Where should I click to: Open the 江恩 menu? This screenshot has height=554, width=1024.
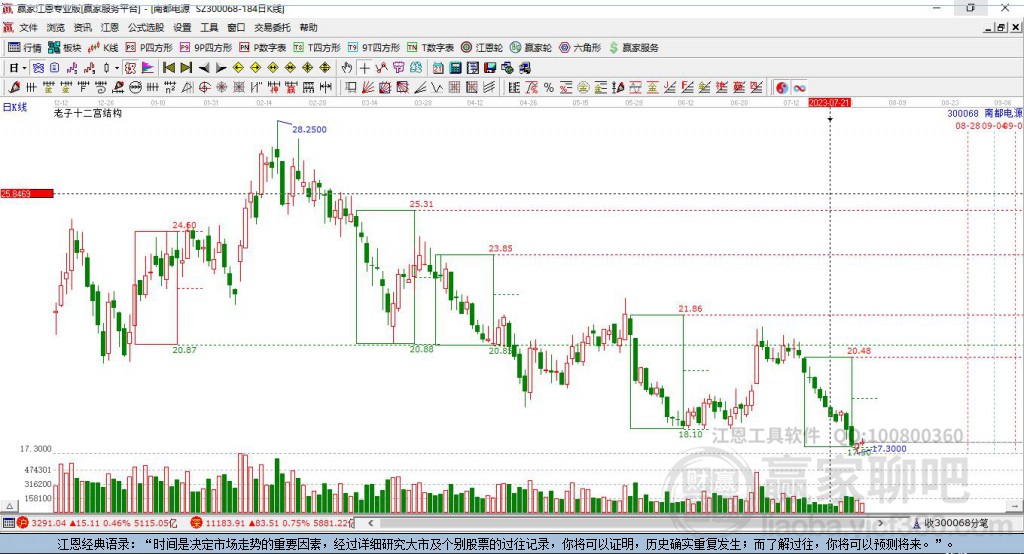110,27
